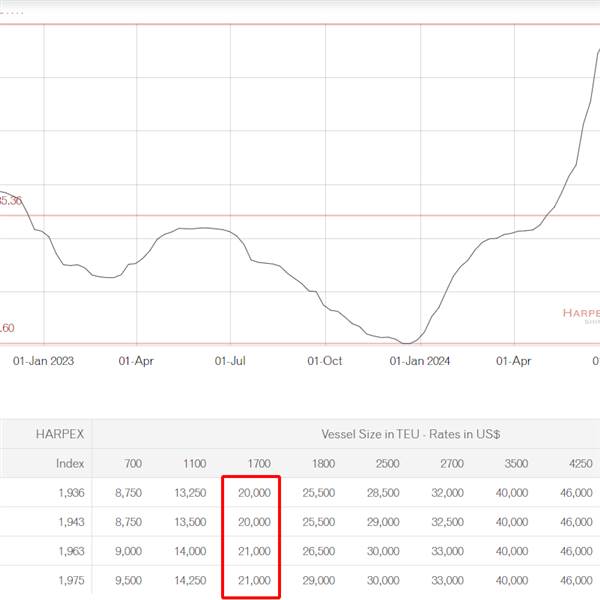The width and height of the screenshot is (600, 600).
Task: Click the chart line's lowest point near 01-Jan 2024
Action: pyautogui.click(x=407, y=343)
